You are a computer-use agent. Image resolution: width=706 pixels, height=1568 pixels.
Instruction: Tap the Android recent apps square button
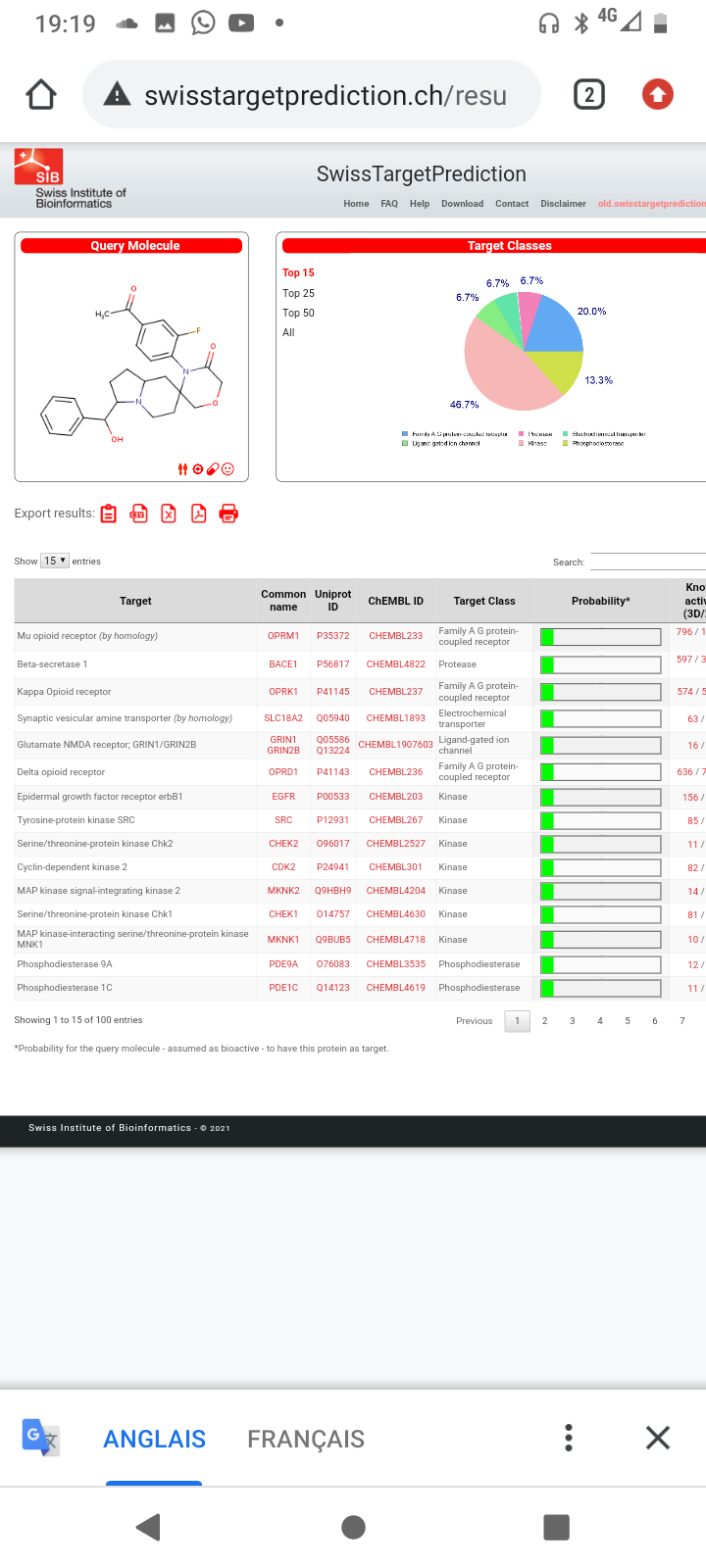tap(556, 1527)
